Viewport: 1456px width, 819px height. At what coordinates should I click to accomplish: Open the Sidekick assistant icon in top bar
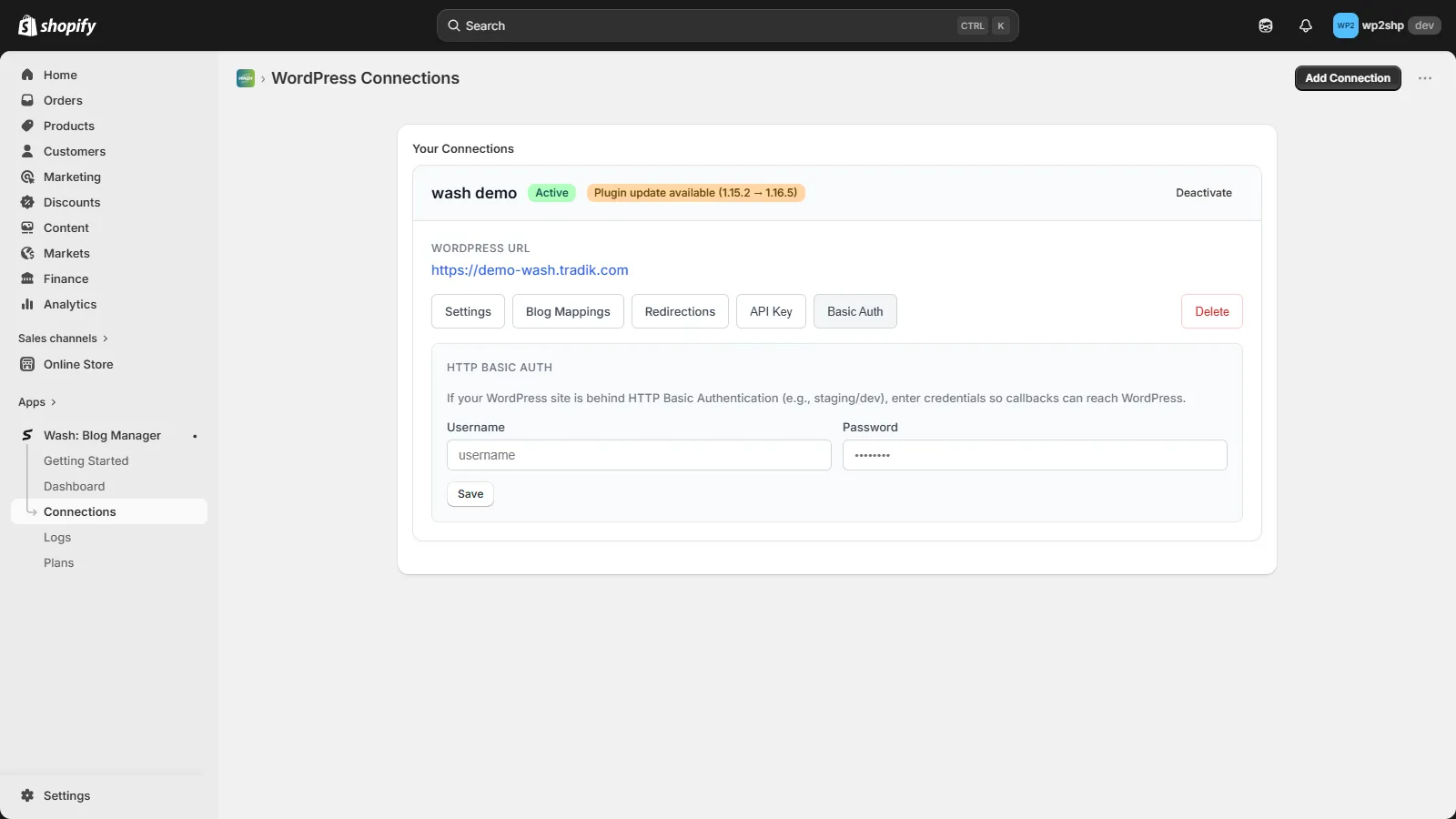[x=1266, y=25]
